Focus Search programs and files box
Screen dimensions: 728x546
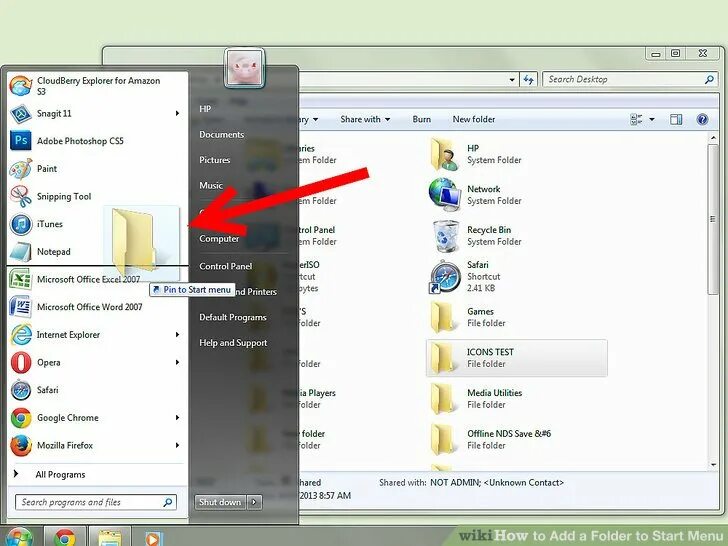click(x=96, y=502)
